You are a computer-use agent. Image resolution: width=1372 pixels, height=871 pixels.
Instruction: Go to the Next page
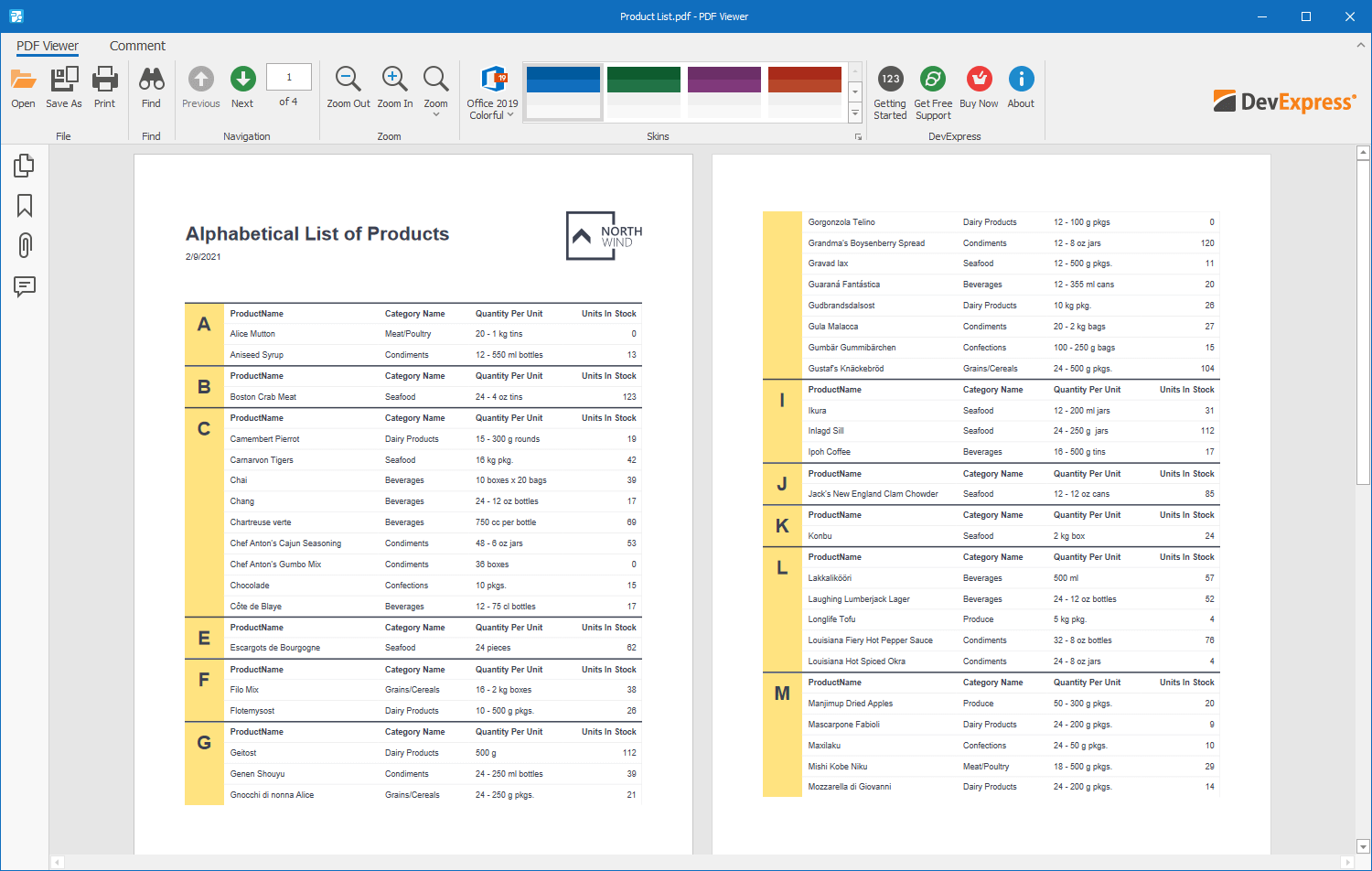pos(241,87)
